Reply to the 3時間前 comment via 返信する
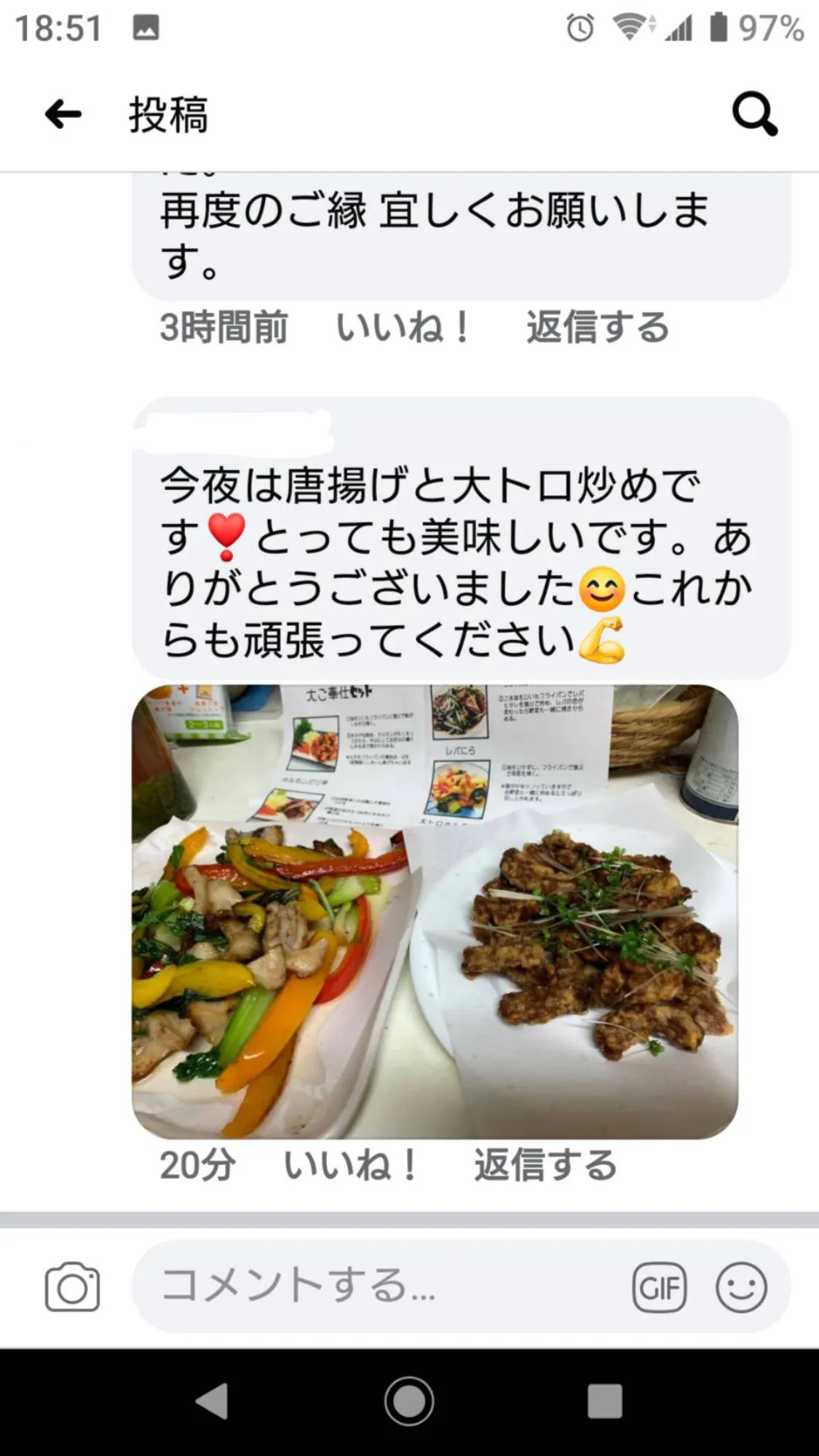 pyautogui.click(x=598, y=327)
